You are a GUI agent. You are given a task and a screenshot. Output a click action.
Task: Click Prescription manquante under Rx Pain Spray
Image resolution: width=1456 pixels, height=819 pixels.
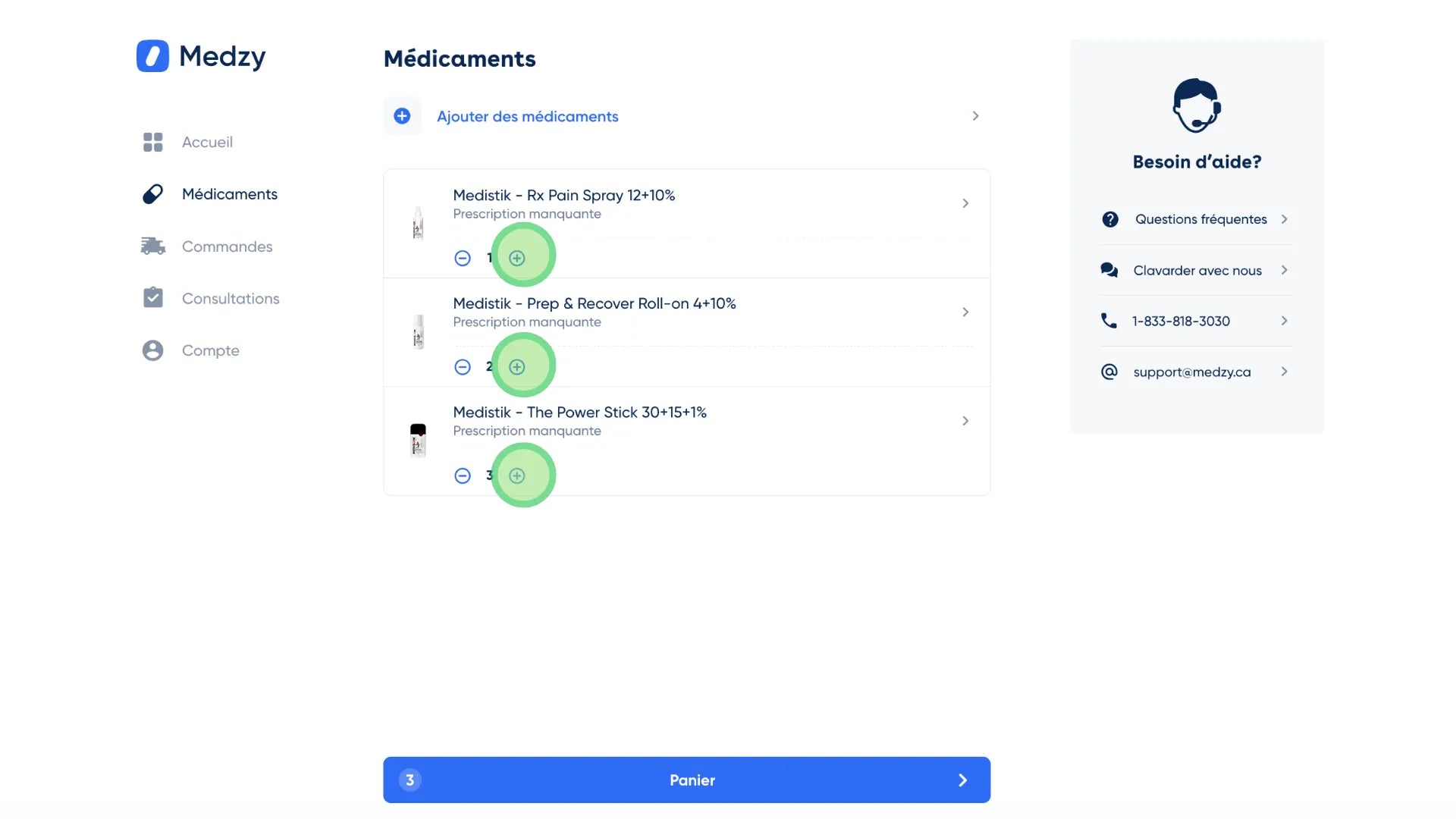[x=527, y=214]
